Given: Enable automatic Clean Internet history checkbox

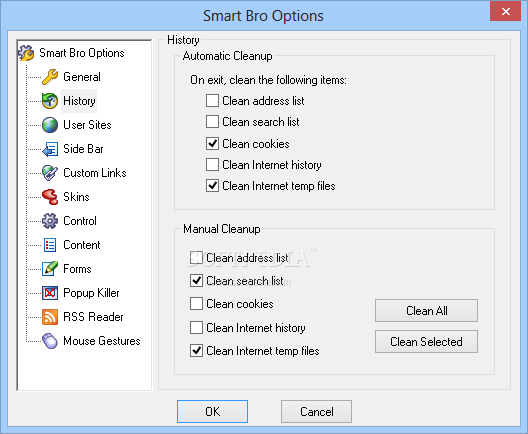Looking at the screenshot, I should click(212, 165).
